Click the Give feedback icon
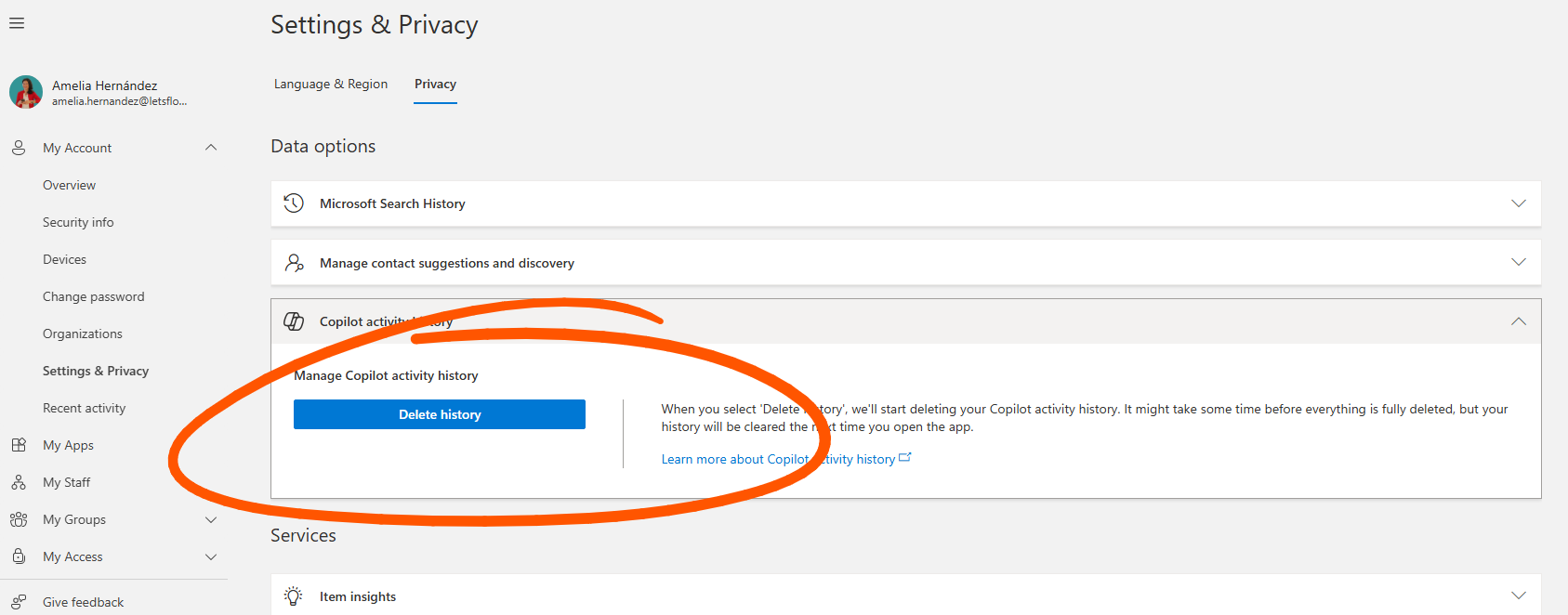The image size is (1568, 615). click(19, 602)
